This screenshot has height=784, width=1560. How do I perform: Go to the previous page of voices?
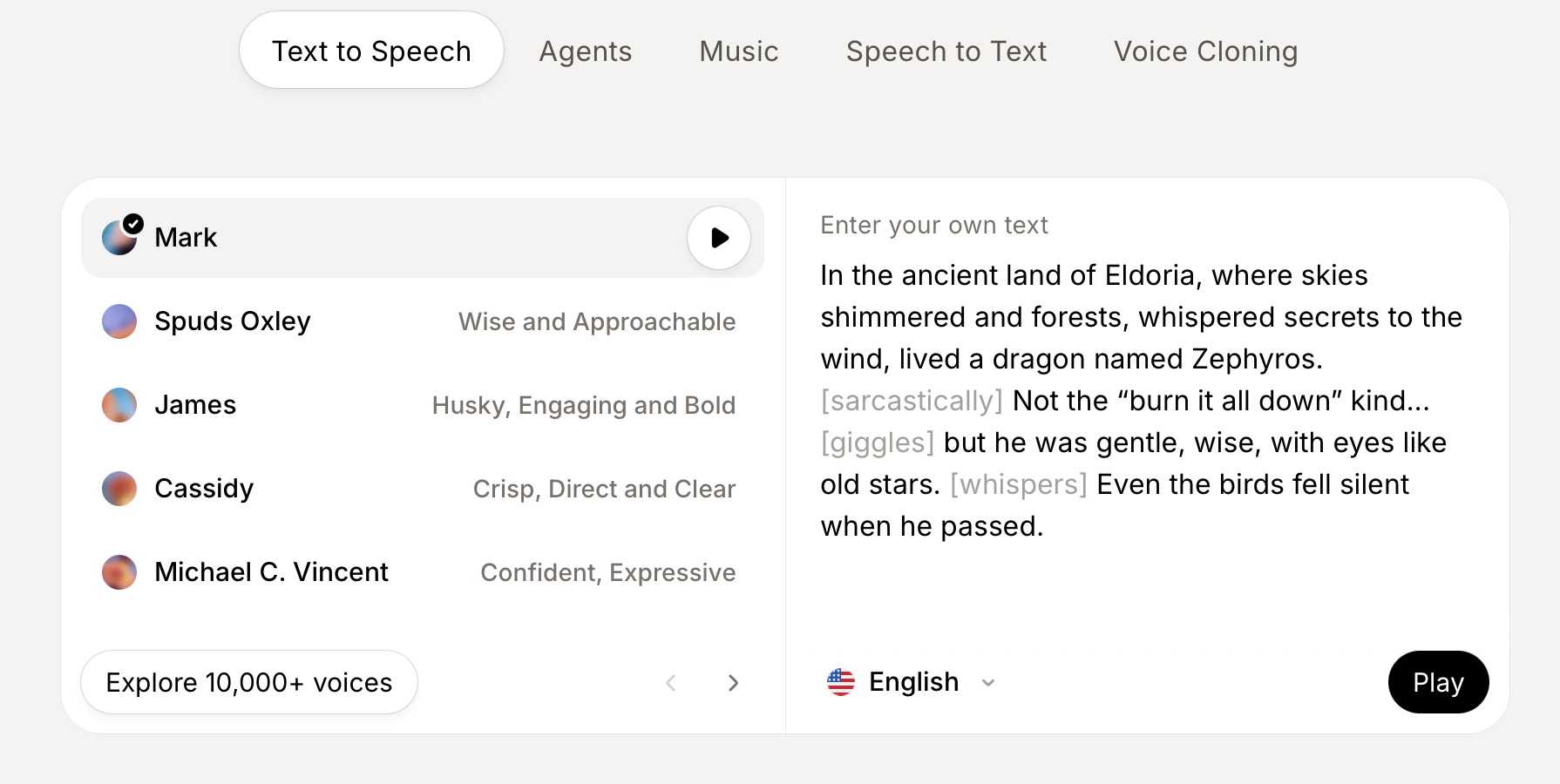(x=671, y=683)
